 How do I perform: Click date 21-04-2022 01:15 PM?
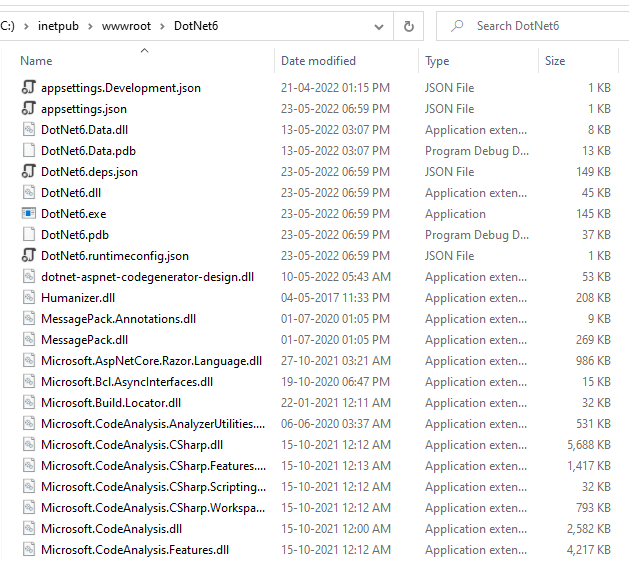point(335,88)
